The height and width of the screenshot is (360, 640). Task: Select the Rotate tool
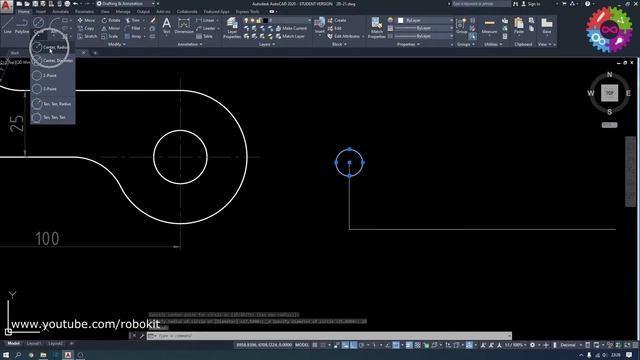(x=111, y=20)
